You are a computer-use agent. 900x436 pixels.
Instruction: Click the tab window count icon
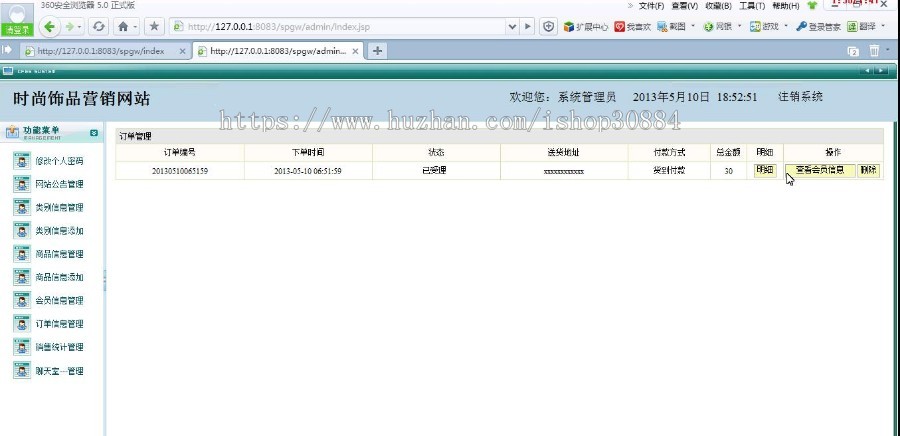[853, 52]
